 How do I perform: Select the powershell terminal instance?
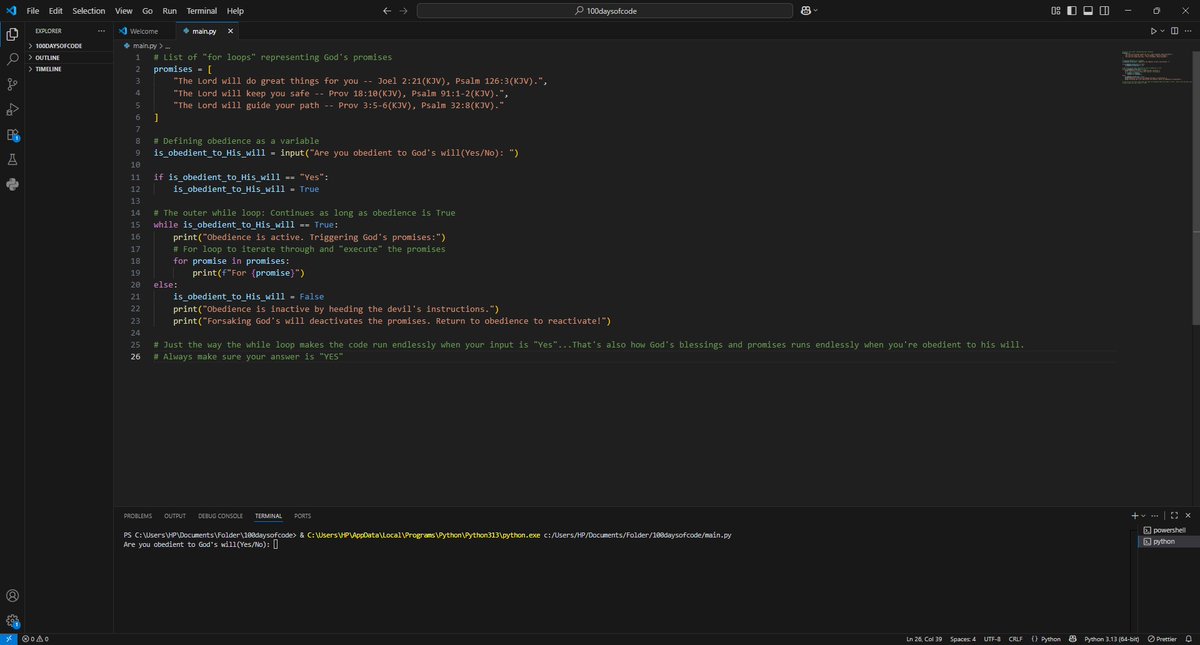1168,530
